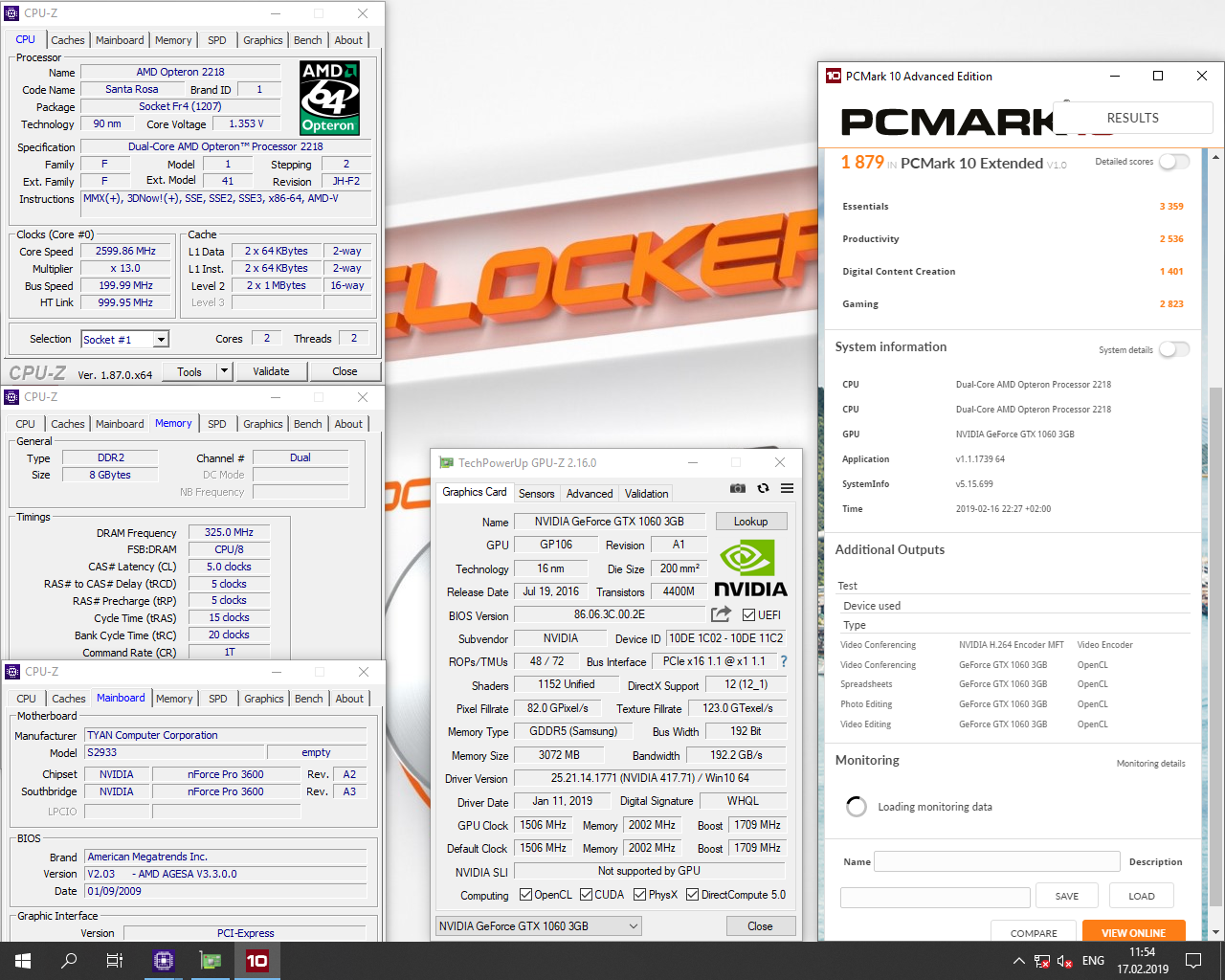Viewport: 1225px width, 980px height.
Task: Click the Bus Interface question mark
Action: click(784, 661)
